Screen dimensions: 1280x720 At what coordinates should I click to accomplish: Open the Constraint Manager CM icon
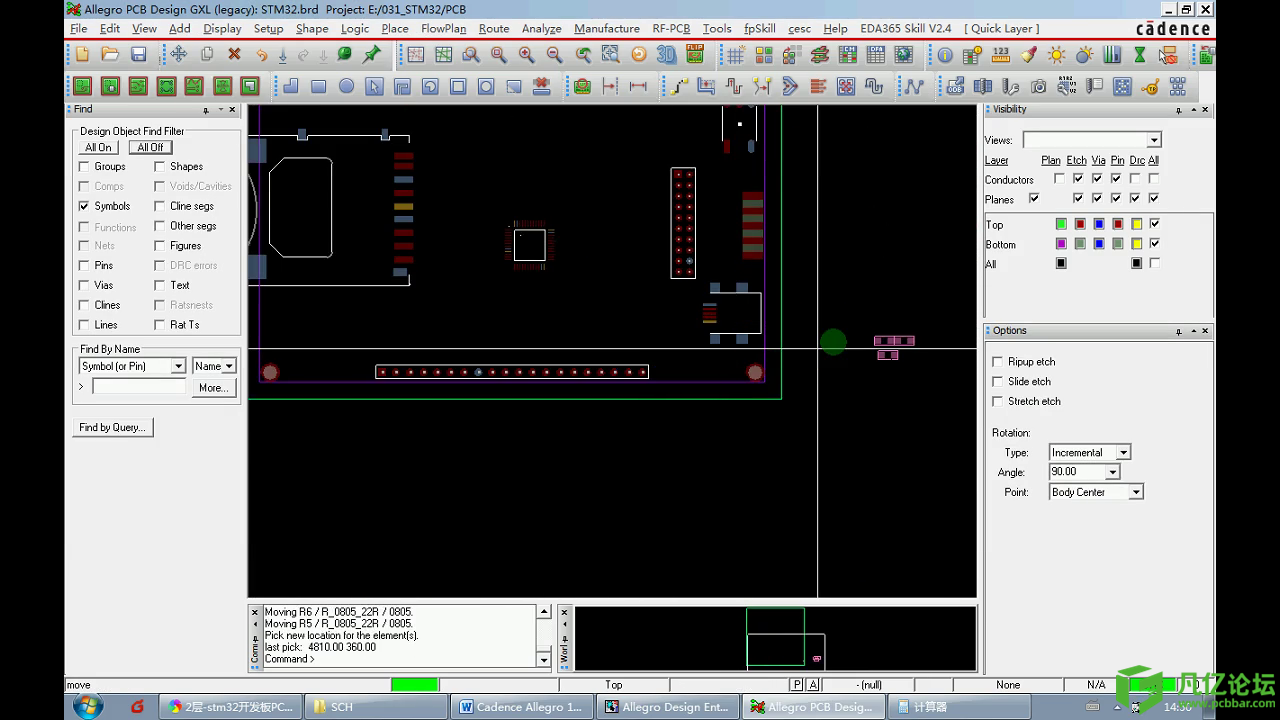pos(847,55)
